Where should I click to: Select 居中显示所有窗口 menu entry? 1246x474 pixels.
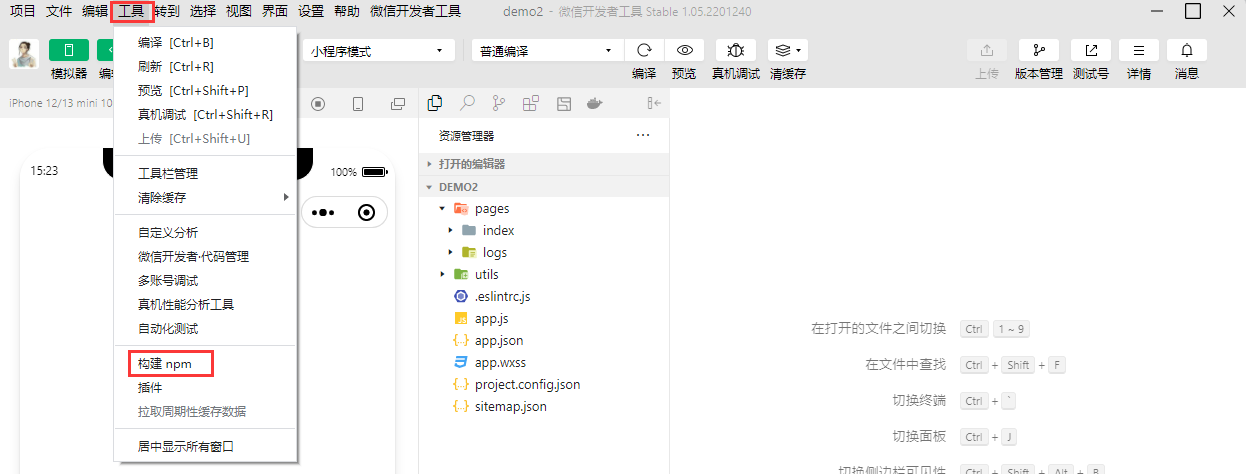coord(206,446)
